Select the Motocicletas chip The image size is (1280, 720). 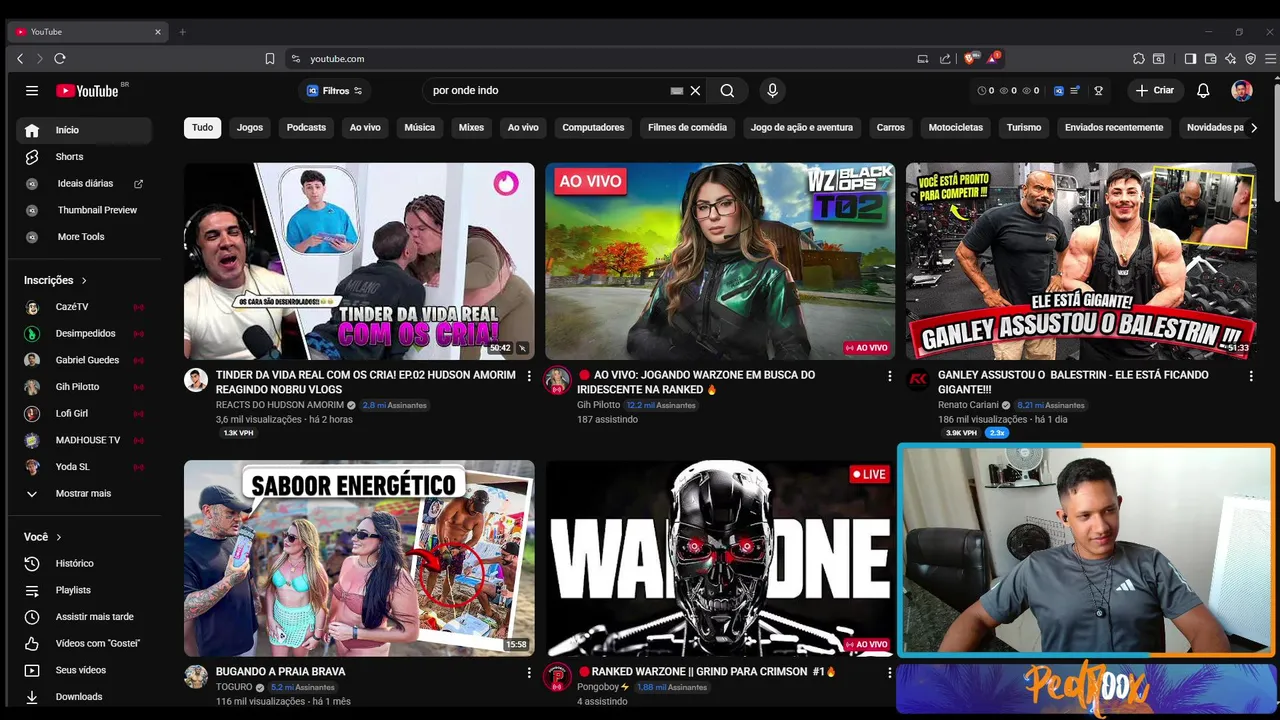[x=956, y=128]
